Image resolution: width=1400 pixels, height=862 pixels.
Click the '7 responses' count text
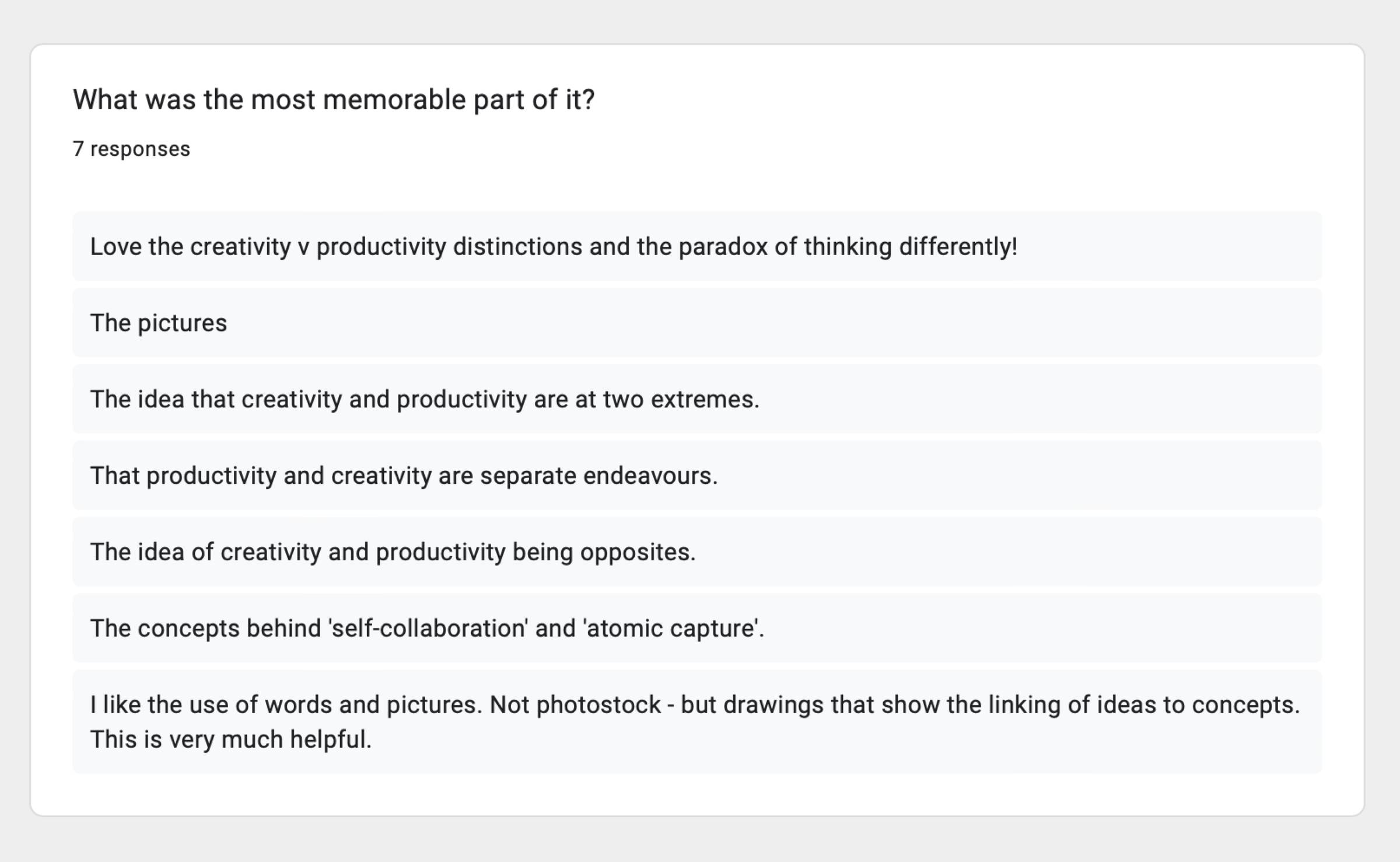[x=131, y=149]
